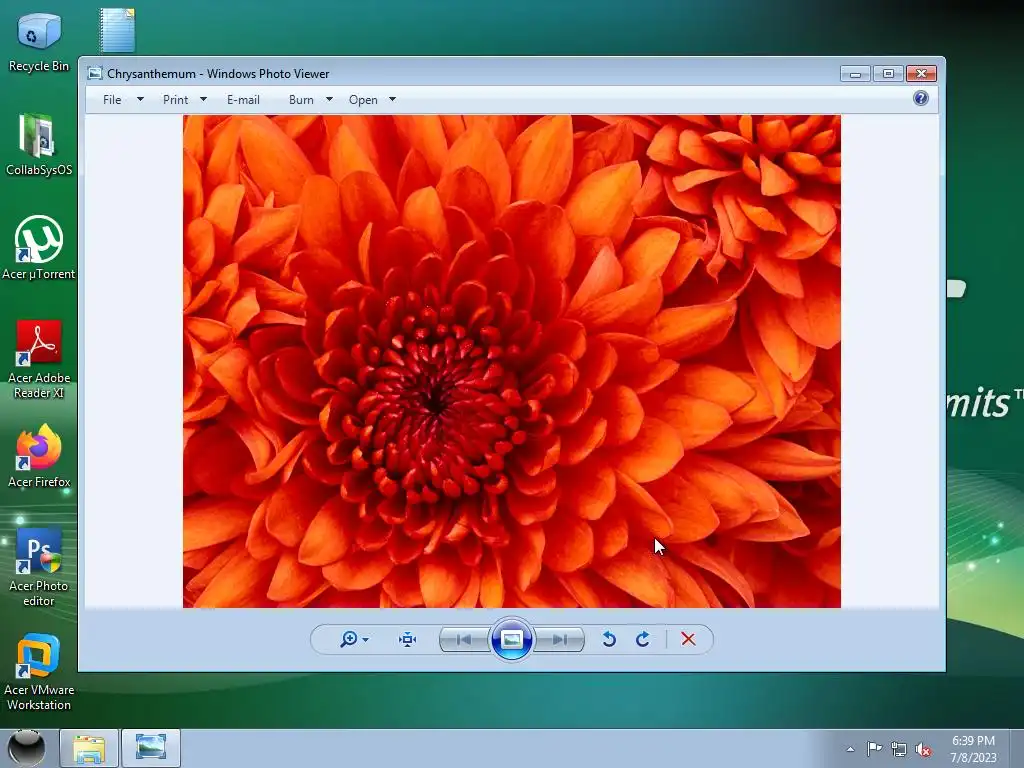Open the muted volume tray icon
The width and height of the screenshot is (1024, 768).
point(923,750)
